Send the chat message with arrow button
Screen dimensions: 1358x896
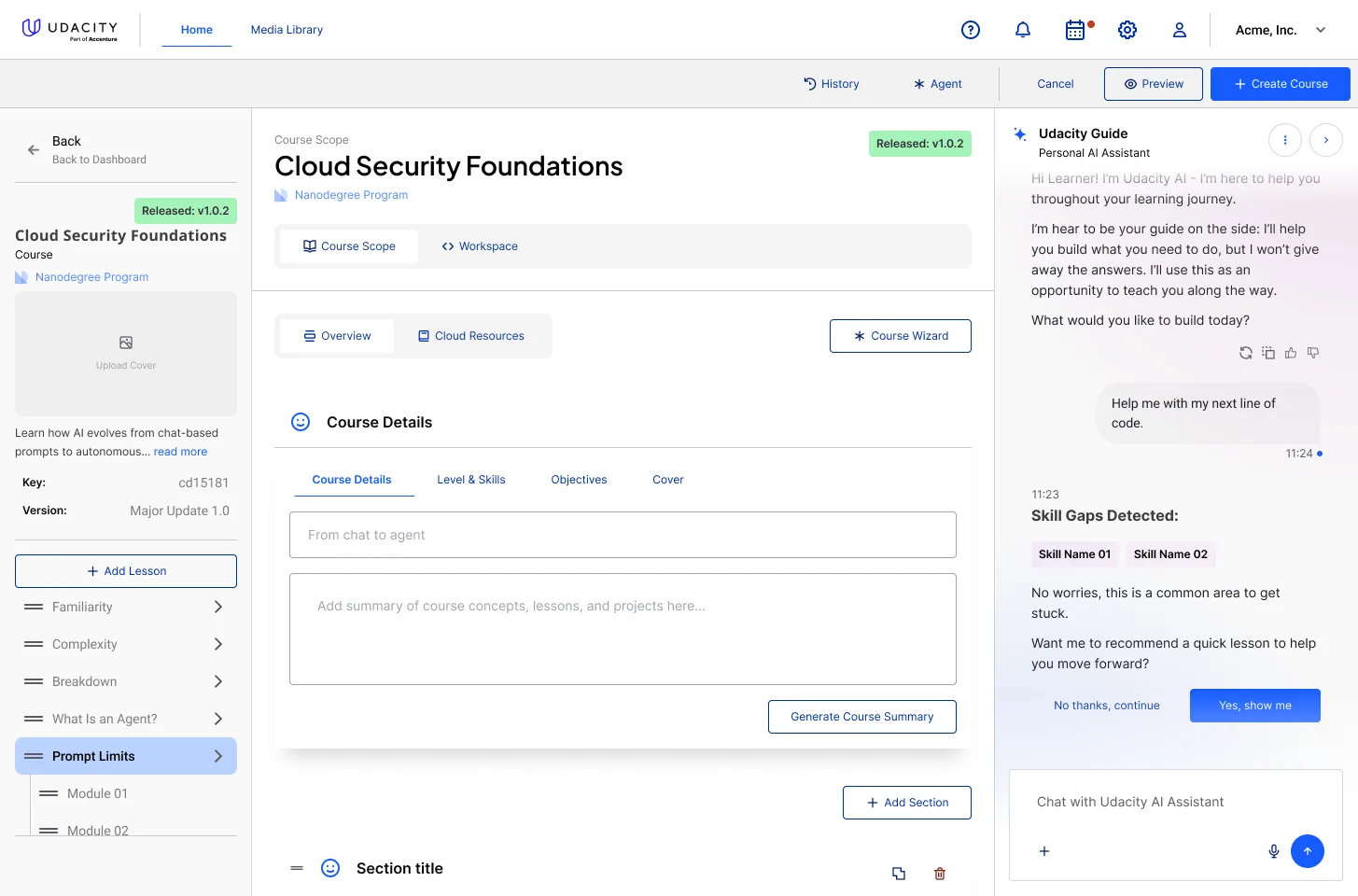pyautogui.click(x=1308, y=851)
